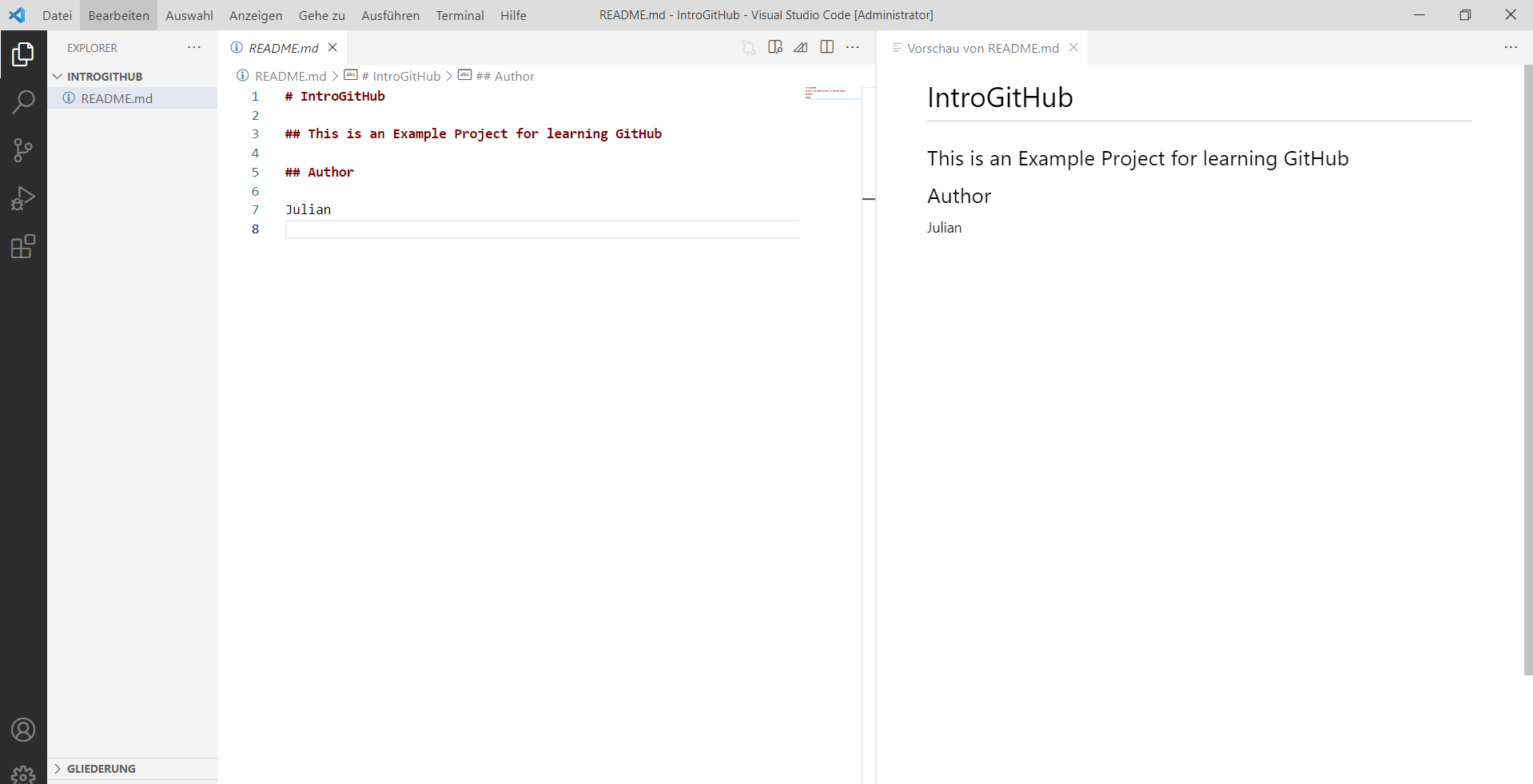
Task: Open the Terminal menu
Action: coord(460,15)
